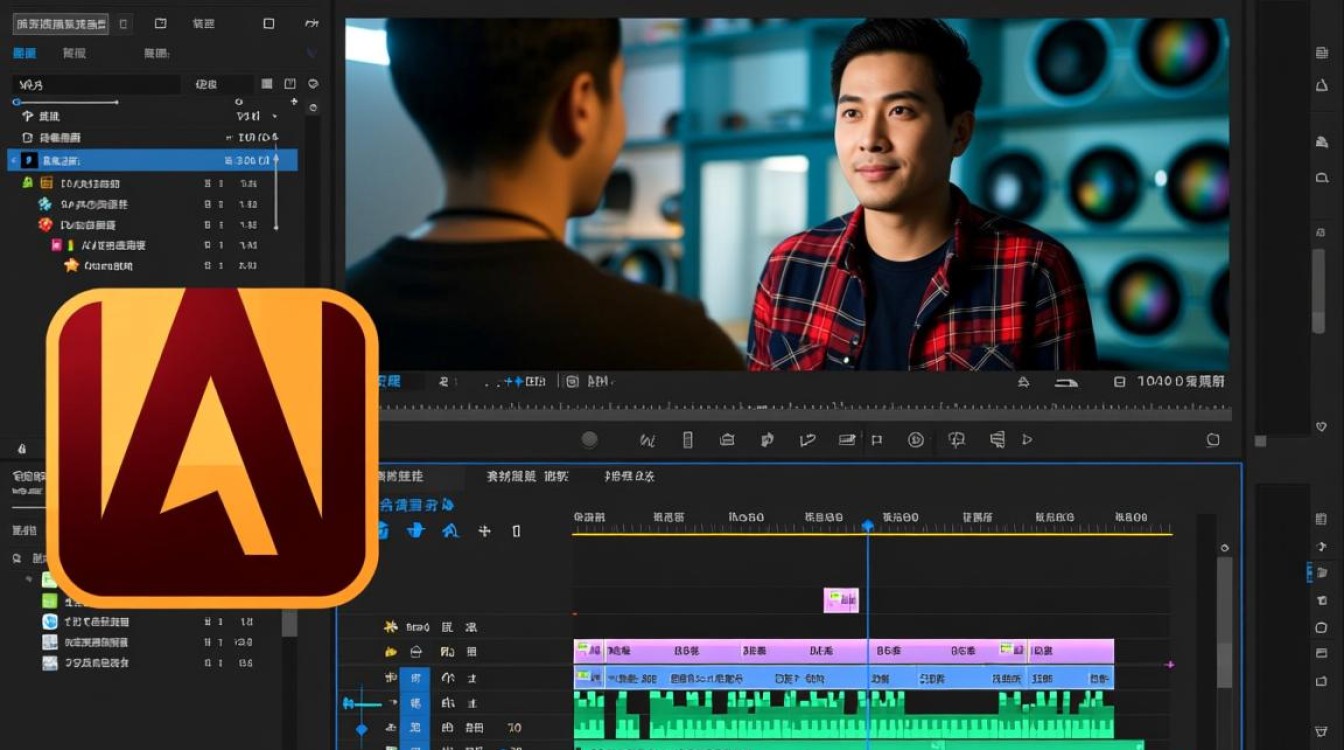The height and width of the screenshot is (750, 1344).
Task: Click the marker flag icon in the transport row
Action: point(877,439)
